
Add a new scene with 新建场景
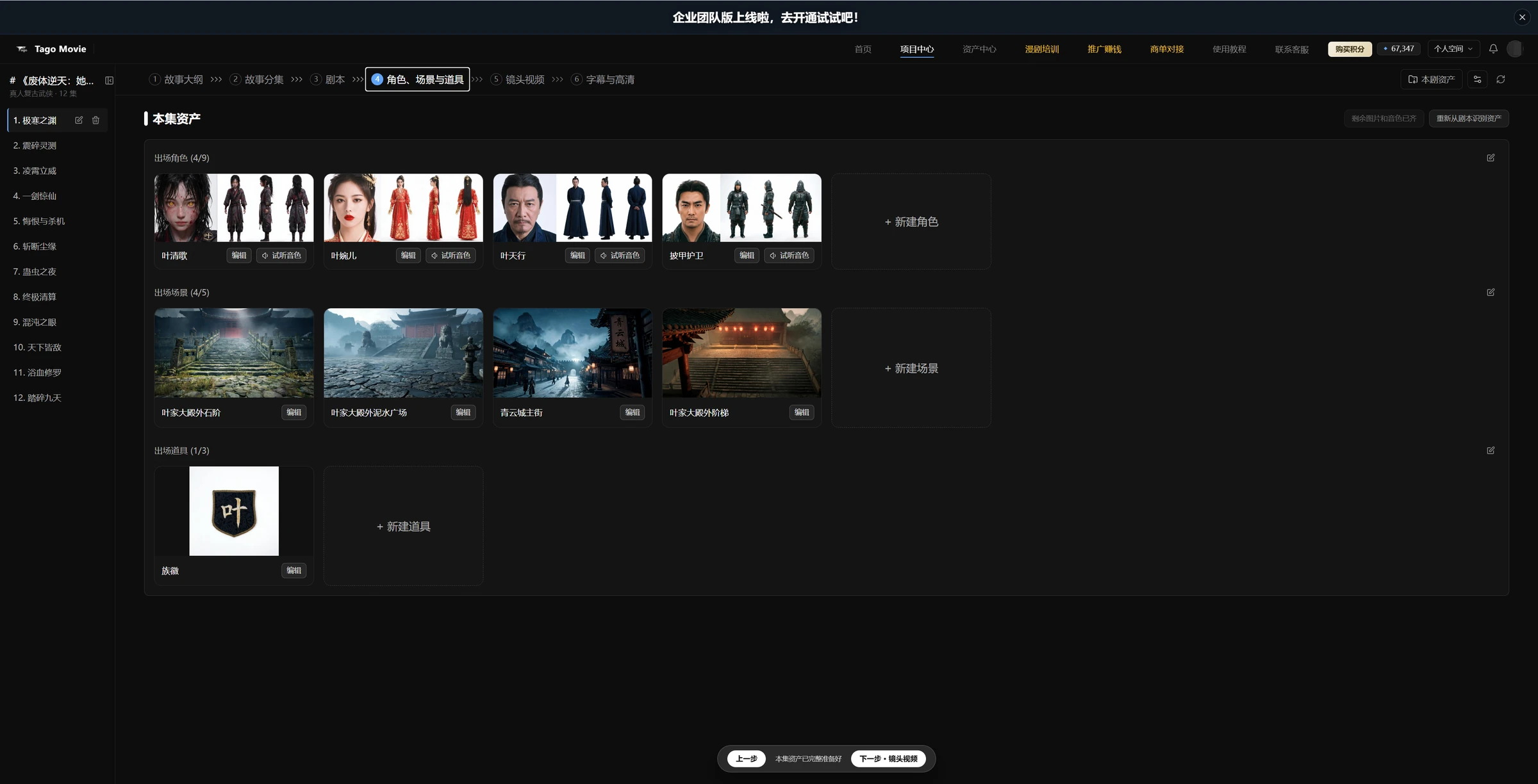[911, 368]
